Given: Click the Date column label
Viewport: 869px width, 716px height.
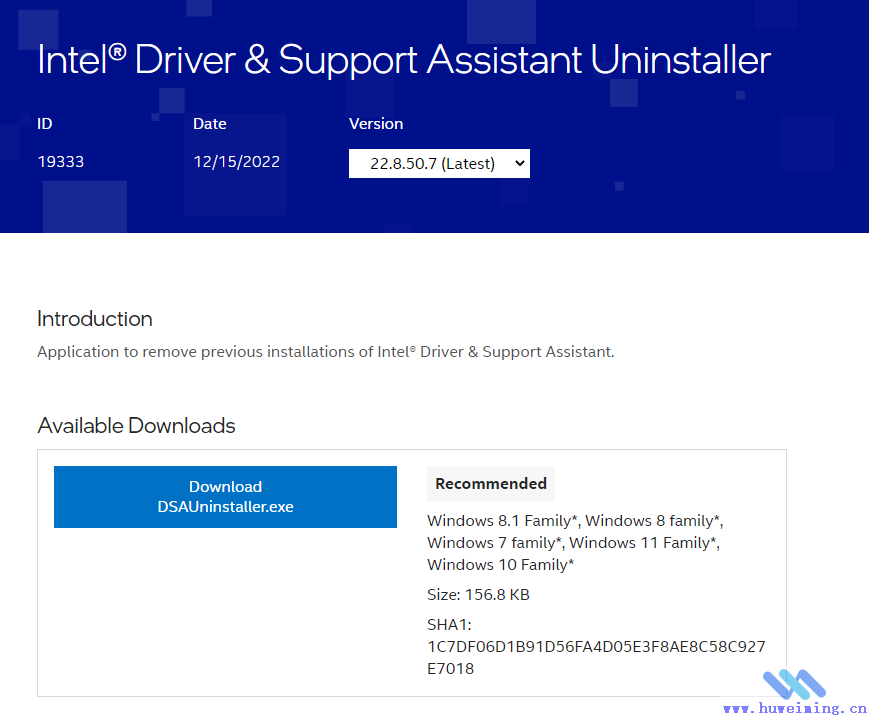Looking at the screenshot, I should coord(210,124).
